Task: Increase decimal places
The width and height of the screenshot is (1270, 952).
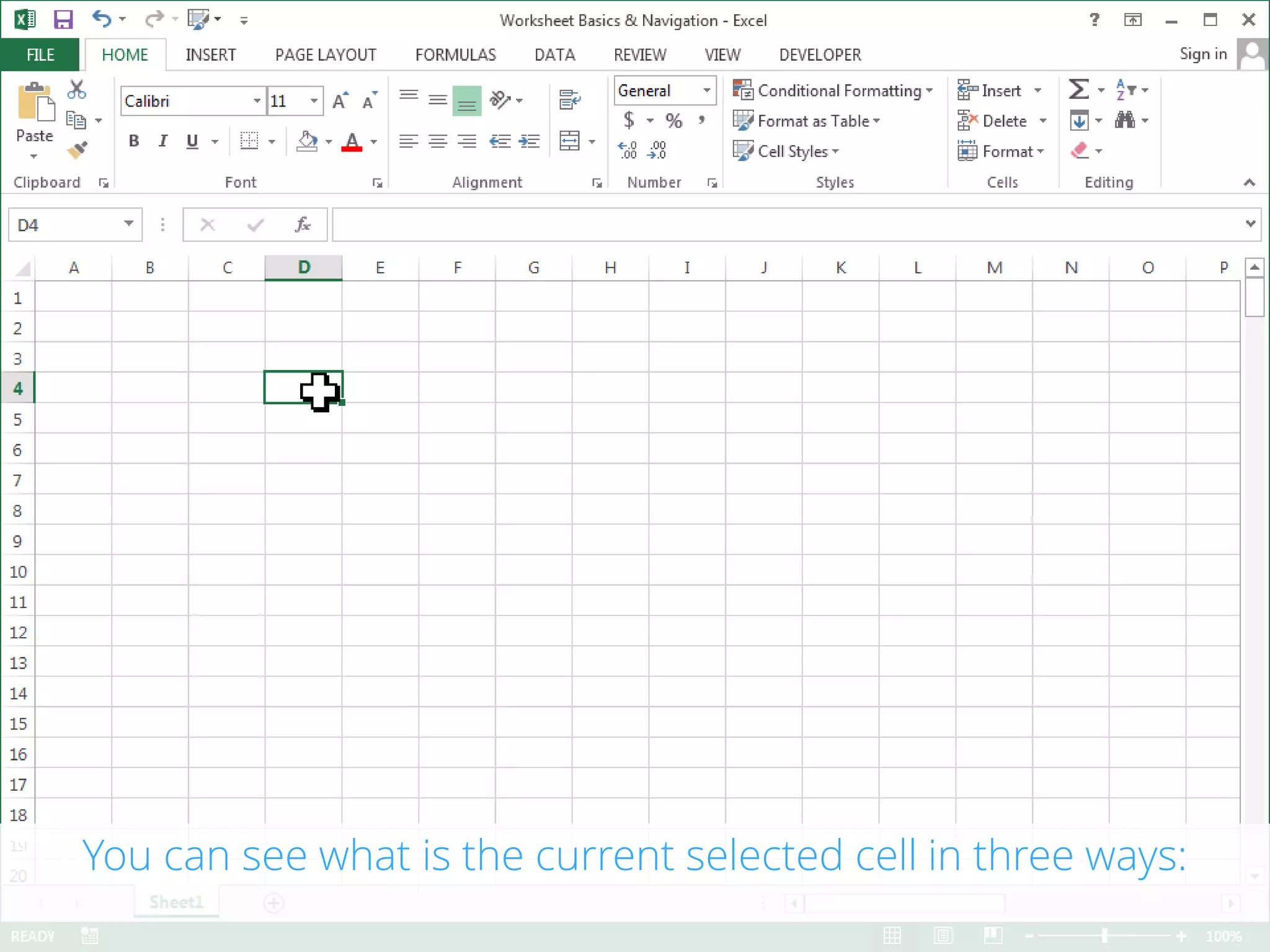Action: pyautogui.click(x=628, y=150)
